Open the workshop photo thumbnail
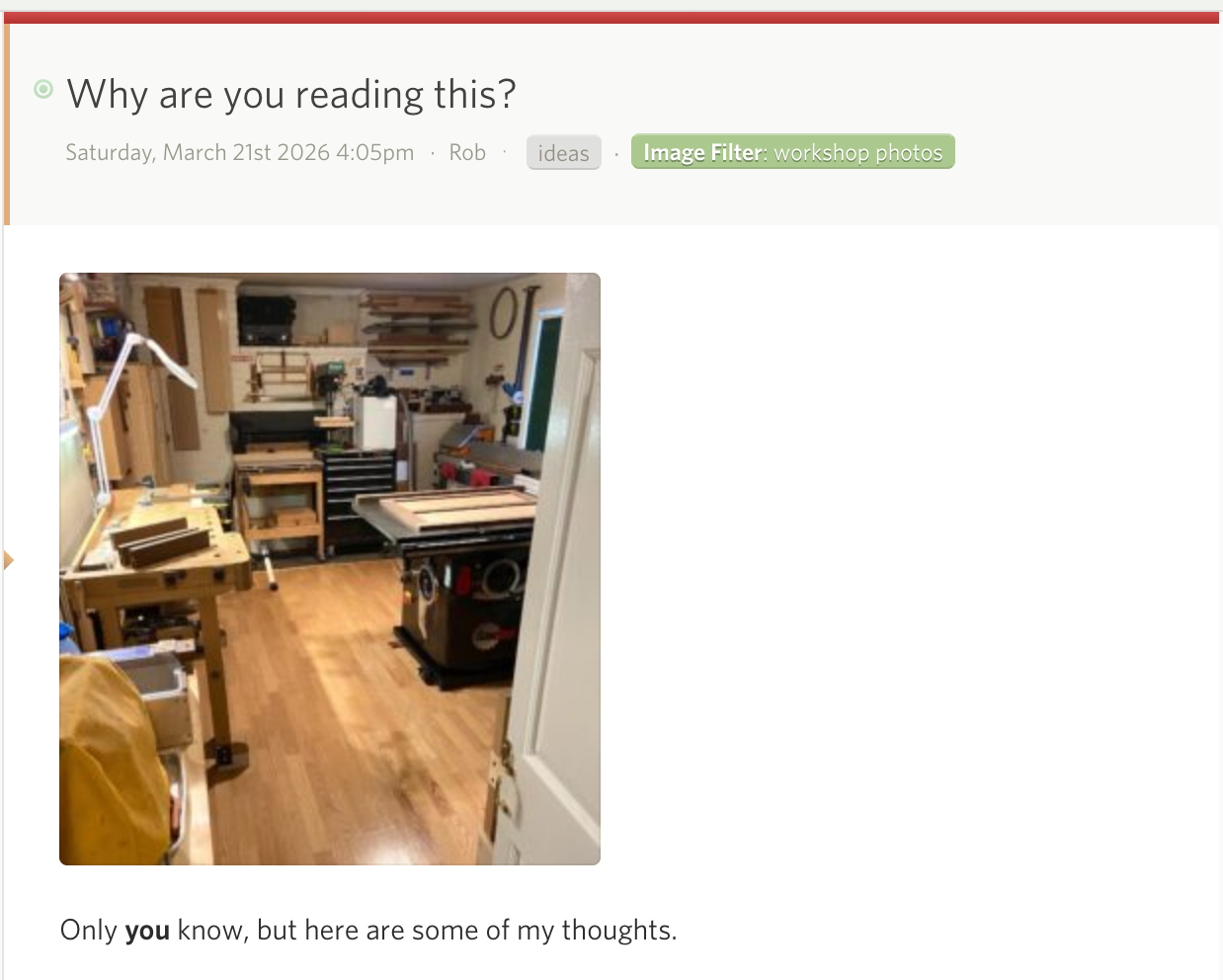1223x980 pixels. 330,569
